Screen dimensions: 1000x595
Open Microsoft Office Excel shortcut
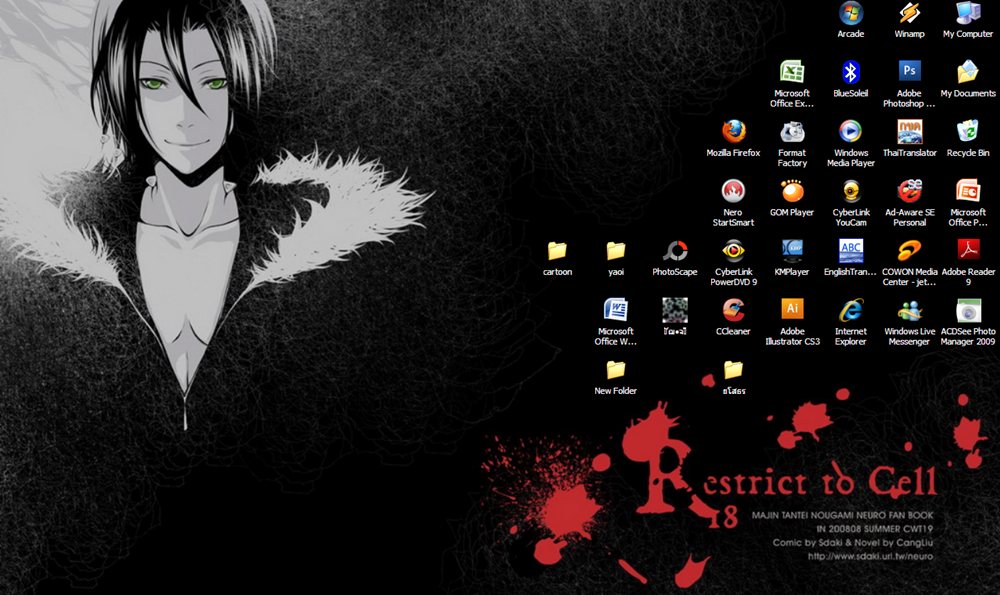[x=792, y=72]
